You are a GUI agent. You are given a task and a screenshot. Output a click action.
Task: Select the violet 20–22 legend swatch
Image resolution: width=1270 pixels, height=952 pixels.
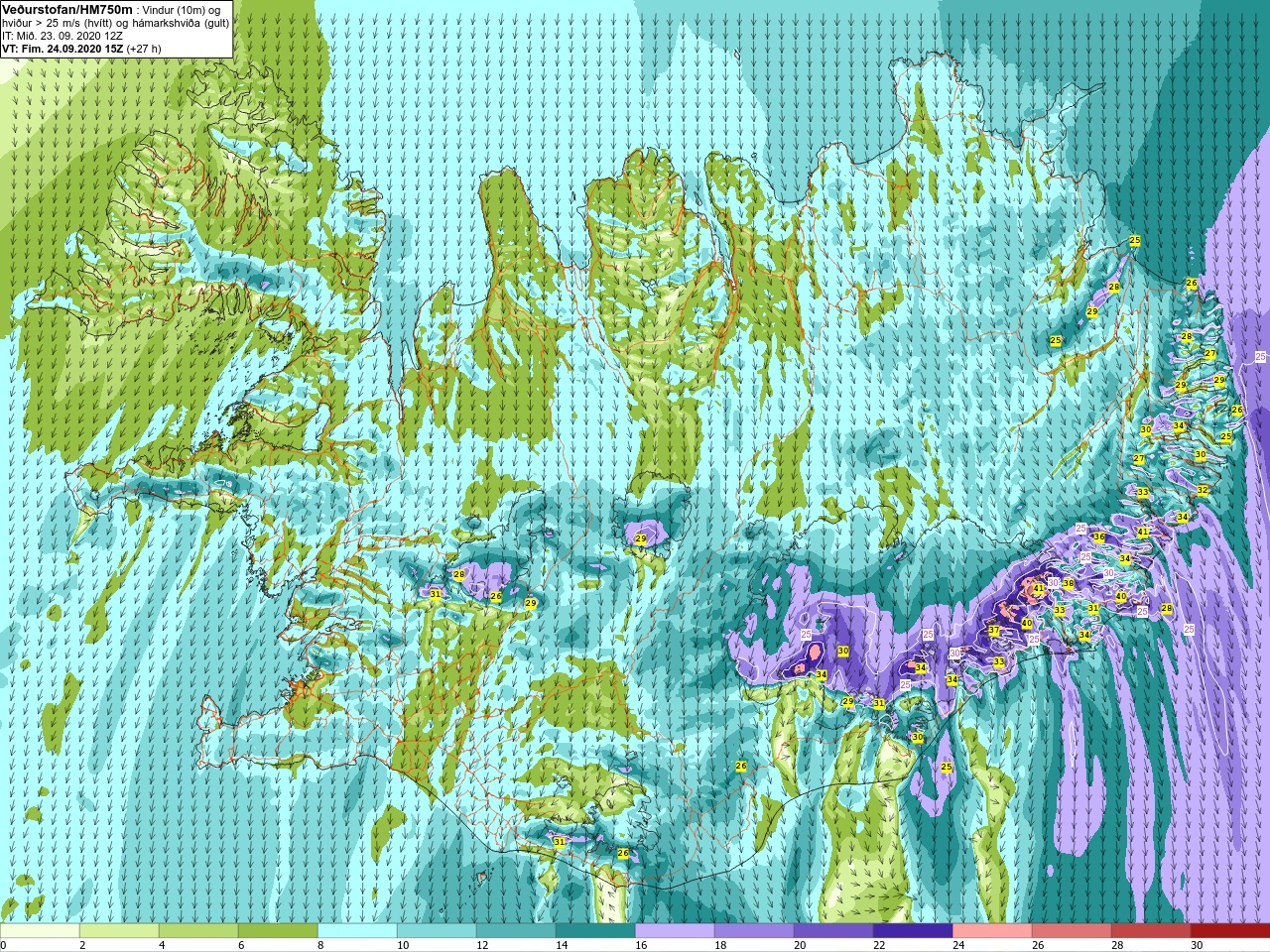point(833,931)
